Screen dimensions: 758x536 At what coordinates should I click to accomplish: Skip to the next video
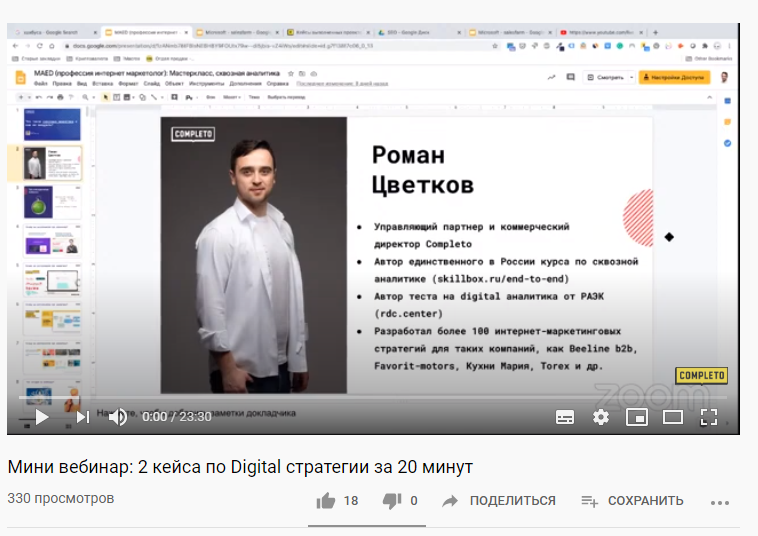click(83, 417)
